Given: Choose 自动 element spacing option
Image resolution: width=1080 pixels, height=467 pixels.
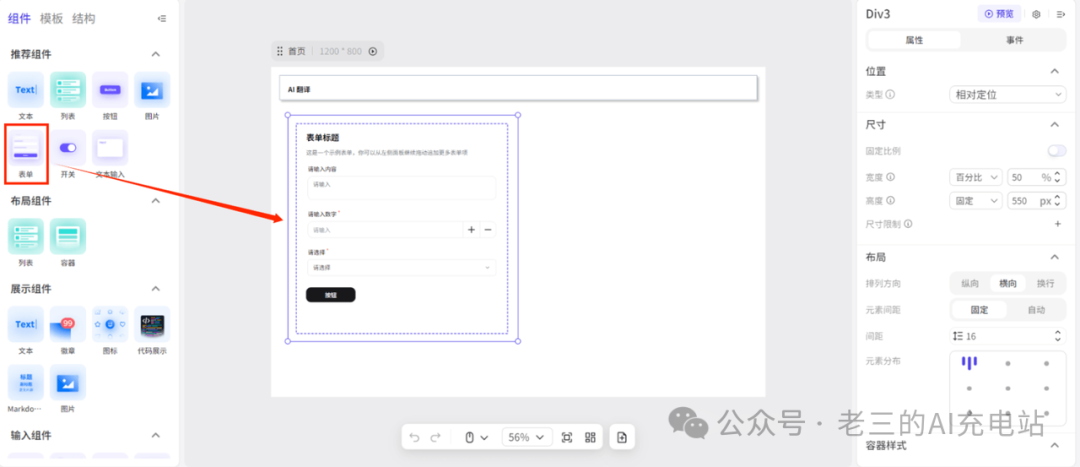Looking at the screenshot, I should coord(1036,310).
